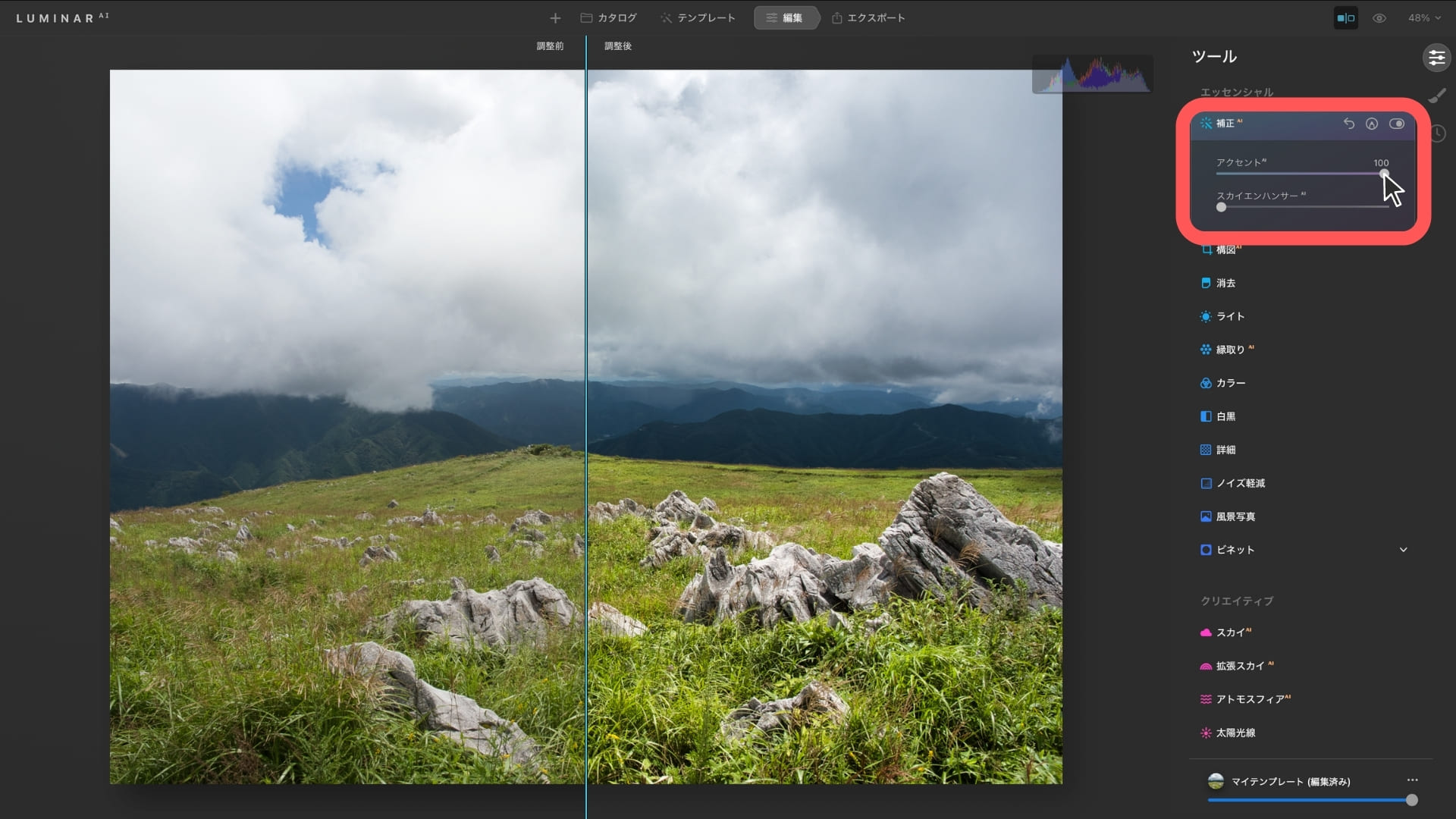Screen dimensions: 1456x819
Task: Select the tools sliders icon at top right
Action: (1436, 57)
